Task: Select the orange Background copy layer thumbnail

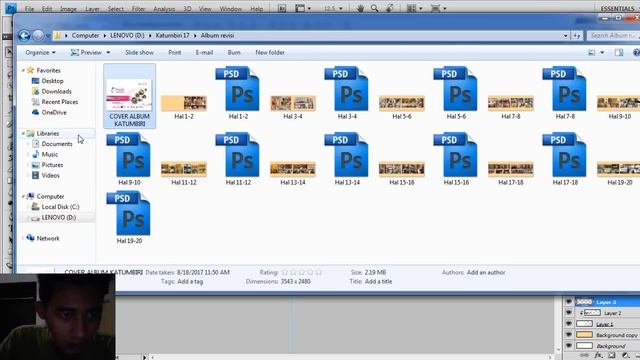Action: click(584, 335)
